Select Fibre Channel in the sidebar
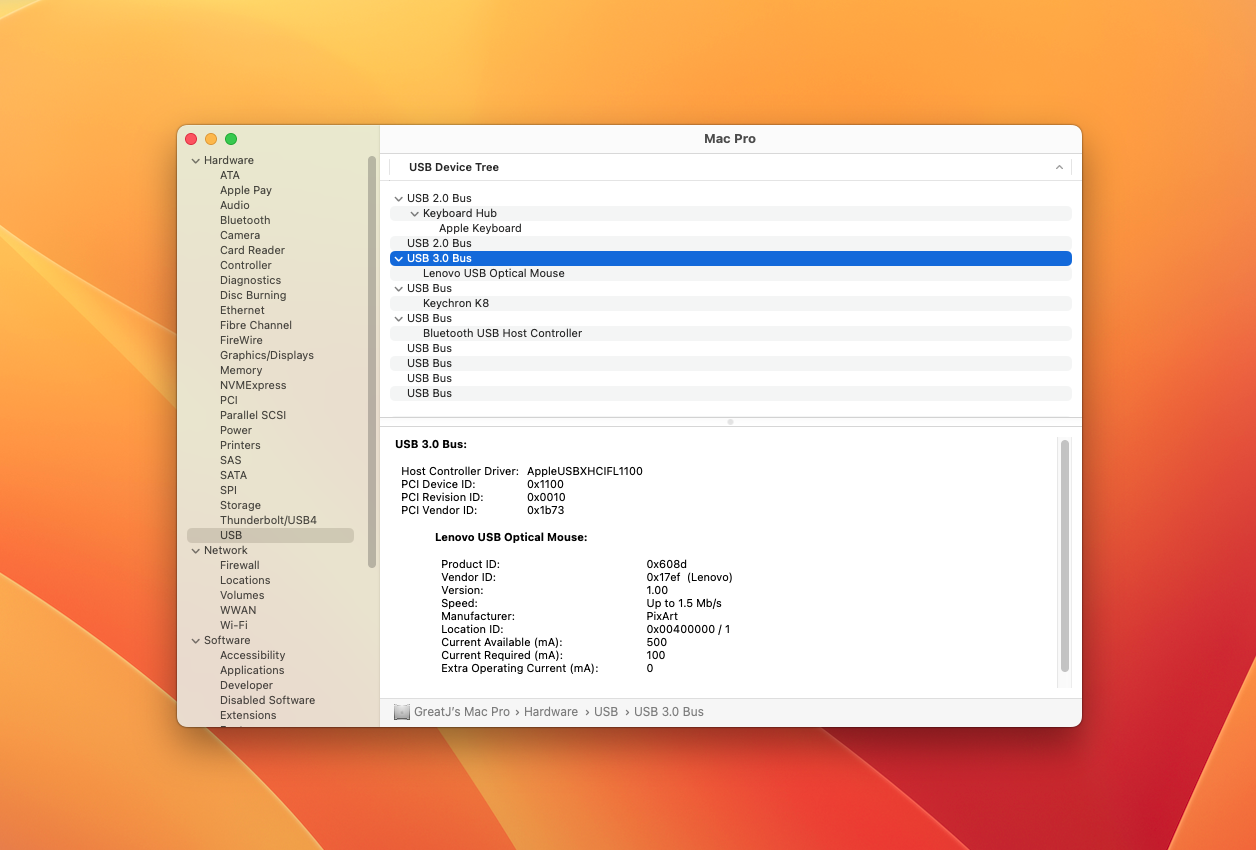The width and height of the screenshot is (1256, 850). [256, 325]
